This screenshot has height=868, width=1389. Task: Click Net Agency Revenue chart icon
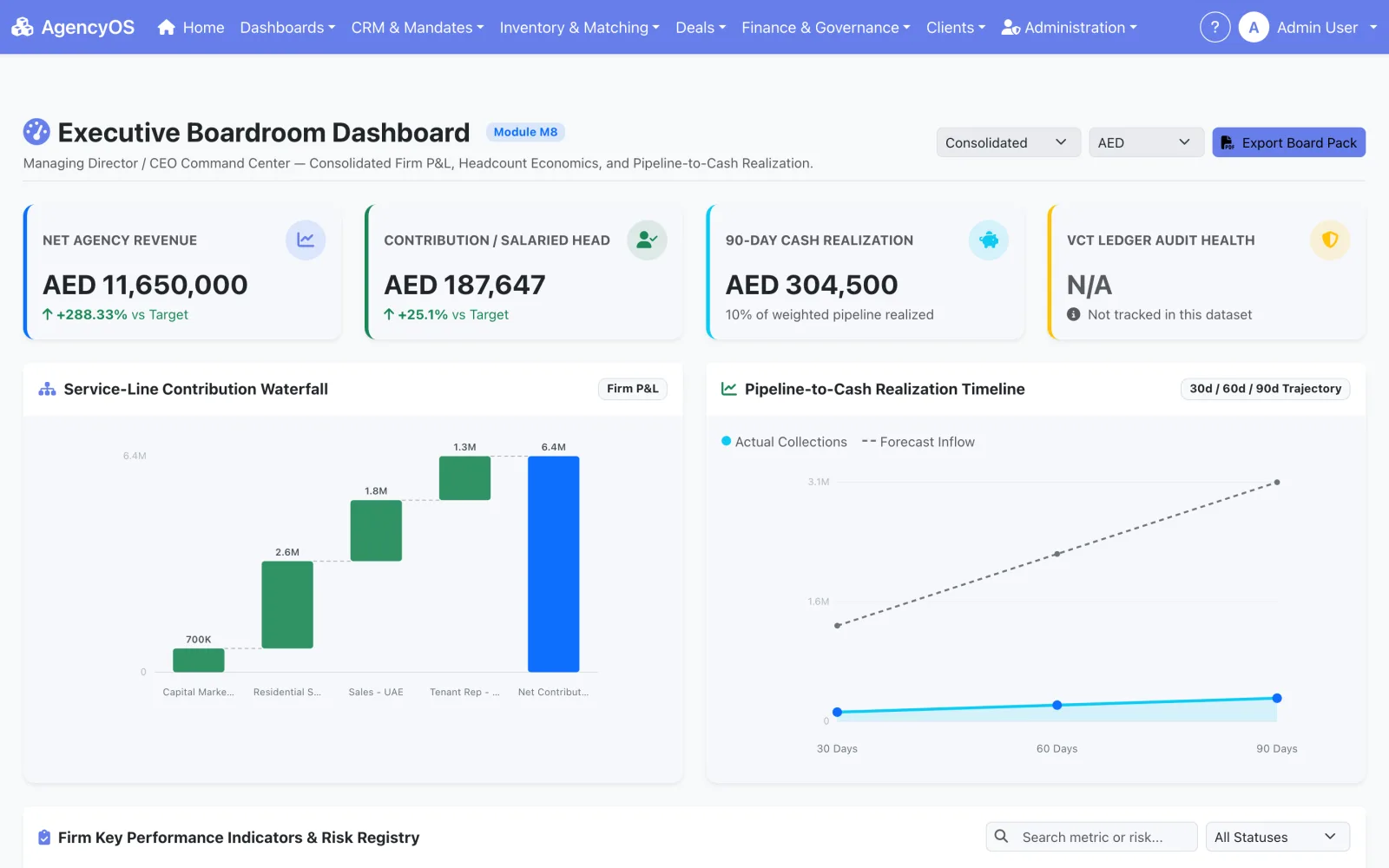pyautogui.click(x=306, y=240)
